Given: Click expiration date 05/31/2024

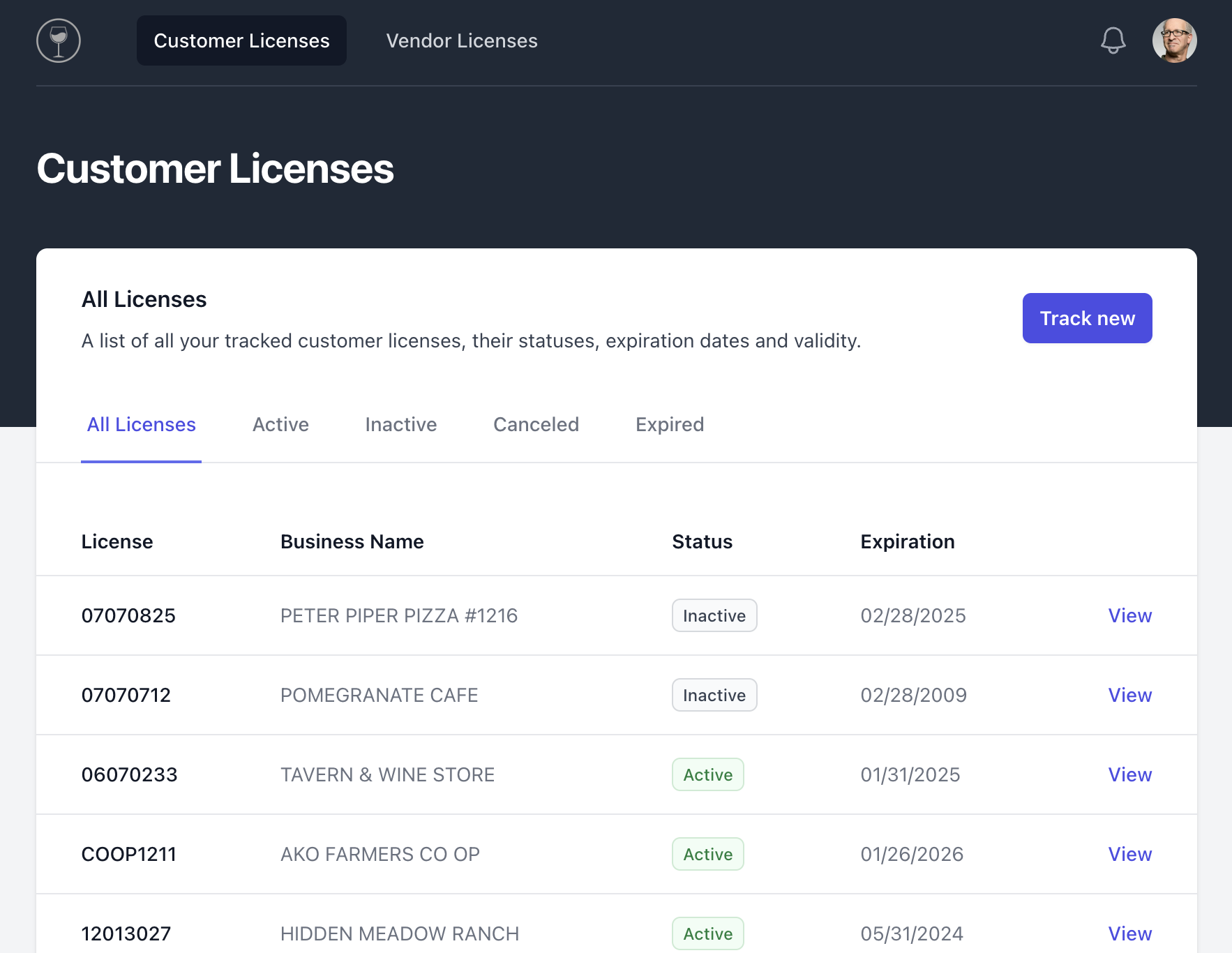Looking at the screenshot, I should pyautogui.click(x=912, y=933).
